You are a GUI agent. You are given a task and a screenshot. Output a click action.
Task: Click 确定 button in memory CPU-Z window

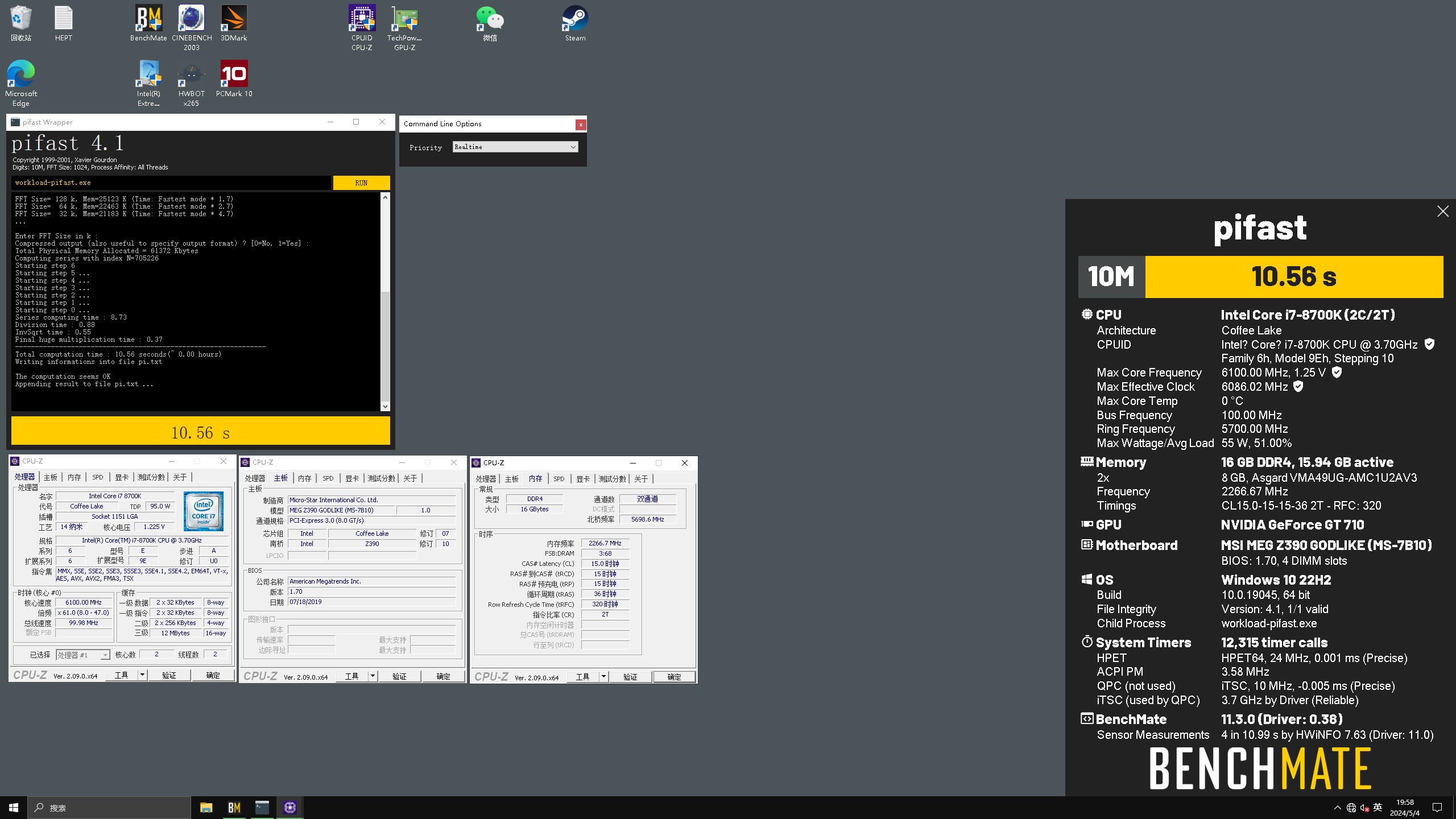click(x=674, y=677)
